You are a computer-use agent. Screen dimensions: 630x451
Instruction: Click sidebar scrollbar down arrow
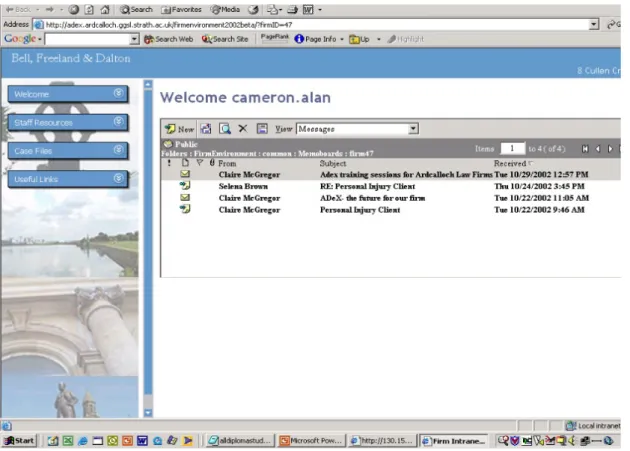[x=148, y=413]
